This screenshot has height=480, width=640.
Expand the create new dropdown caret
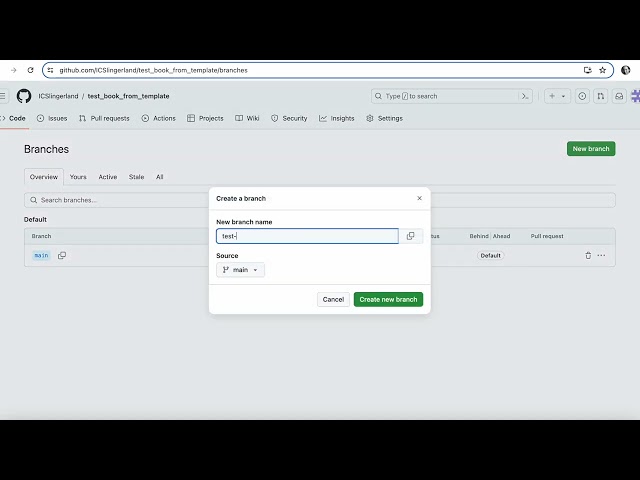tap(563, 96)
